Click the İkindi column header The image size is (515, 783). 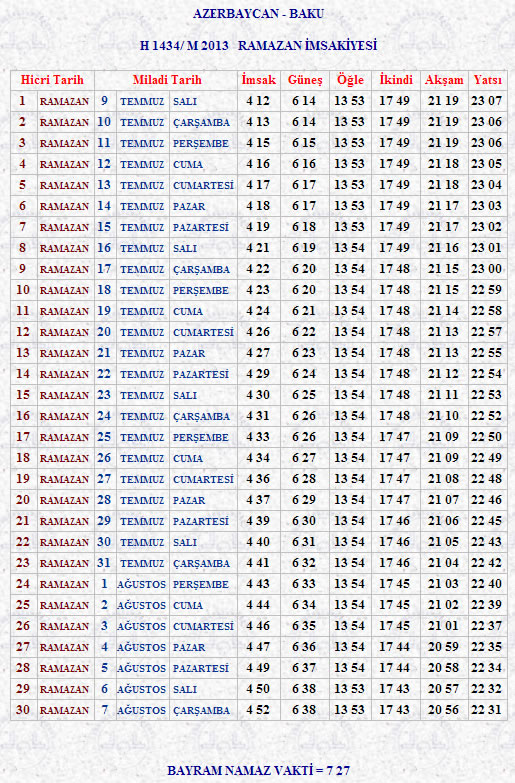click(x=396, y=80)
